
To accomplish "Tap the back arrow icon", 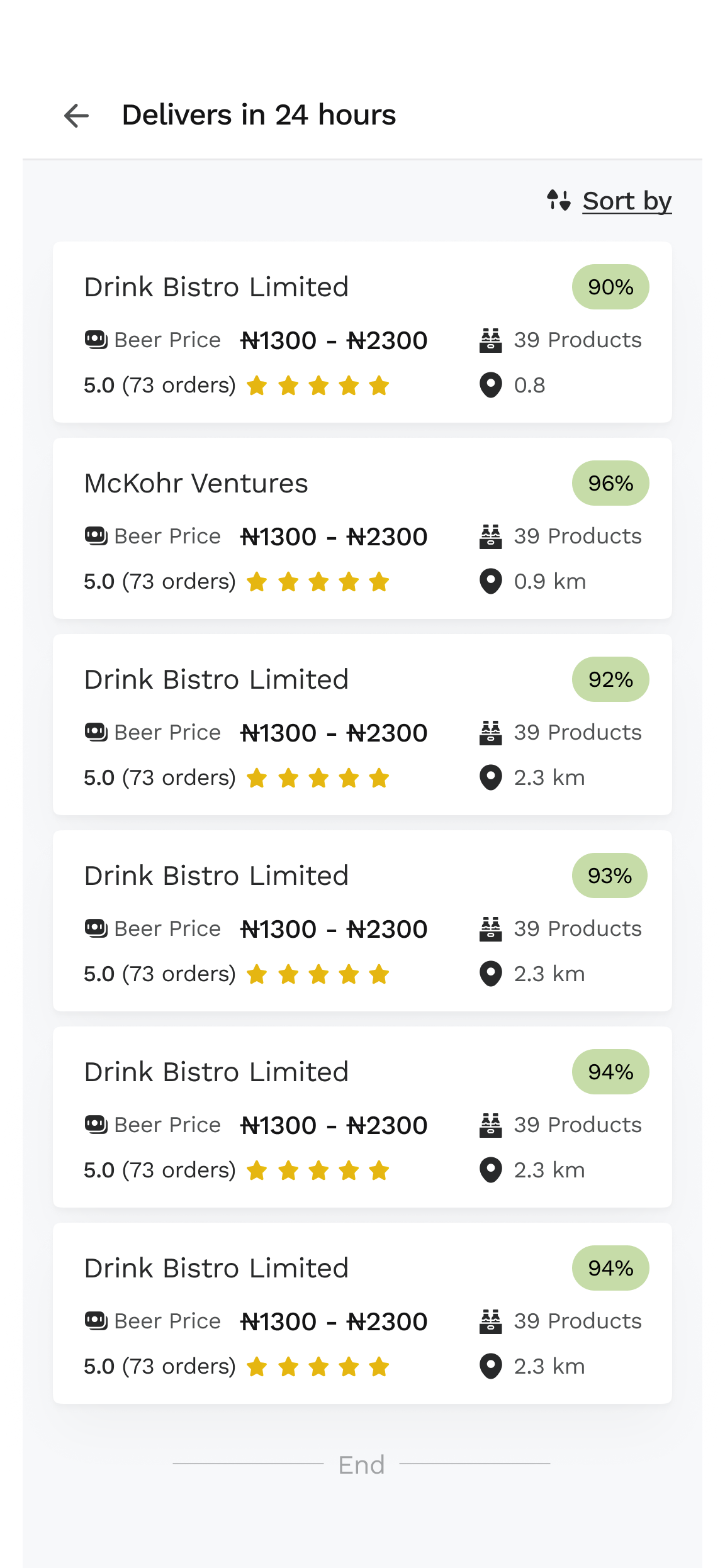I will 77,116.
